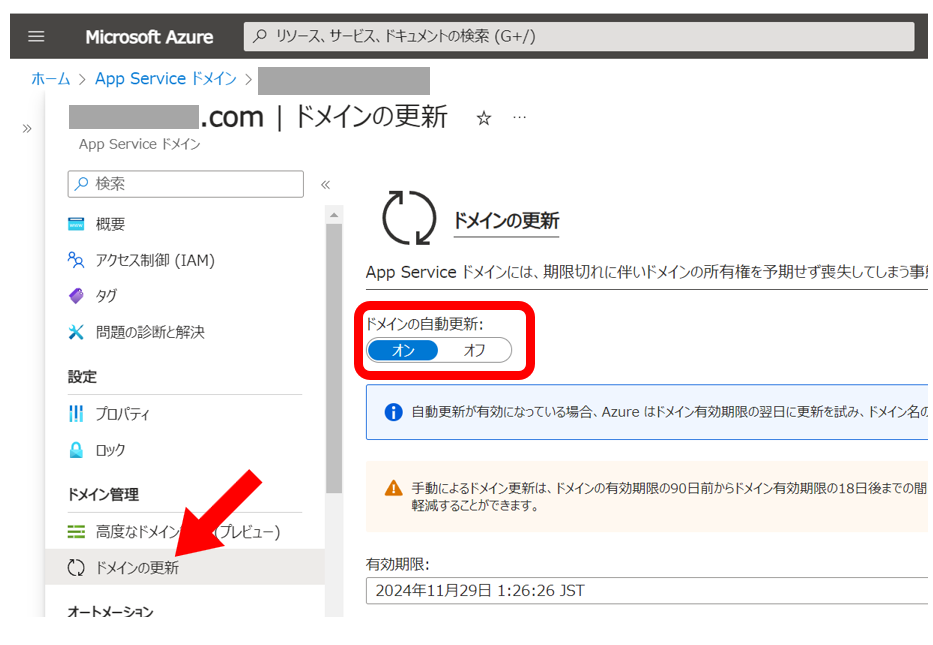The height and width of the screenshot is (645, 933).
Task: Click the オートメーション section heading
Action: click(x=111, y=611)
